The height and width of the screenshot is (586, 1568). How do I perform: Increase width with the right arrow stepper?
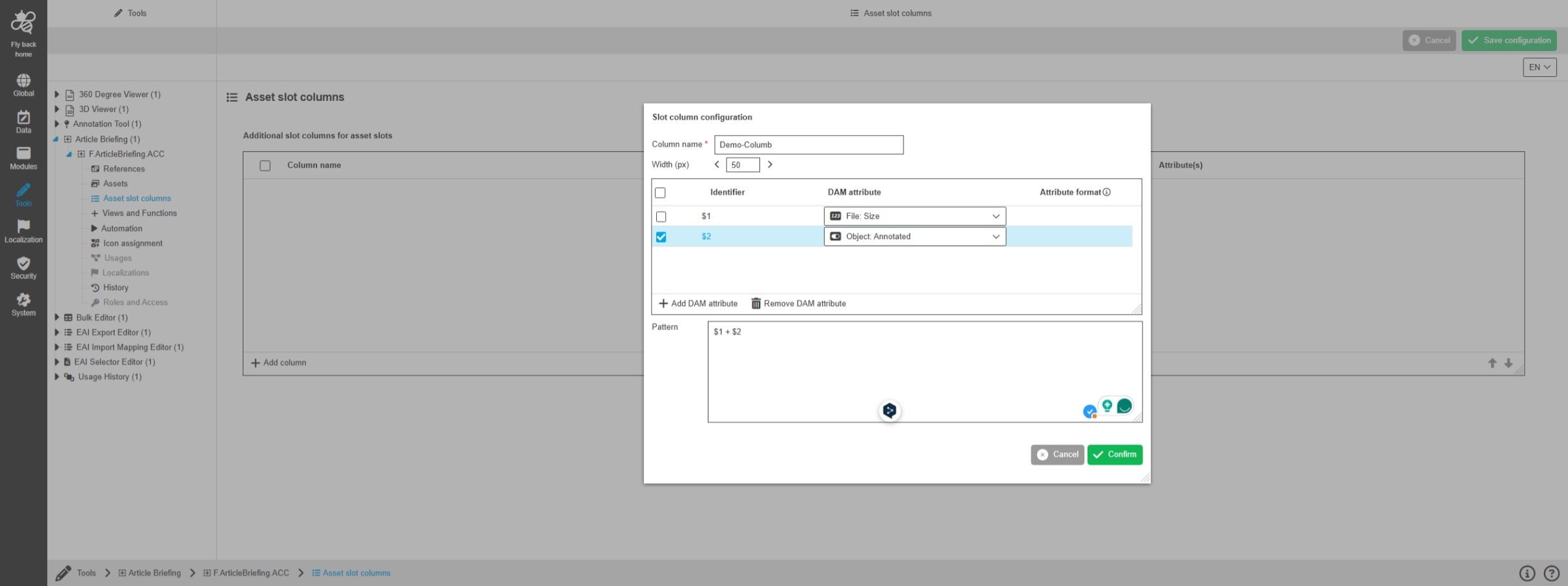pyautogui.click(x=770, y=165)
